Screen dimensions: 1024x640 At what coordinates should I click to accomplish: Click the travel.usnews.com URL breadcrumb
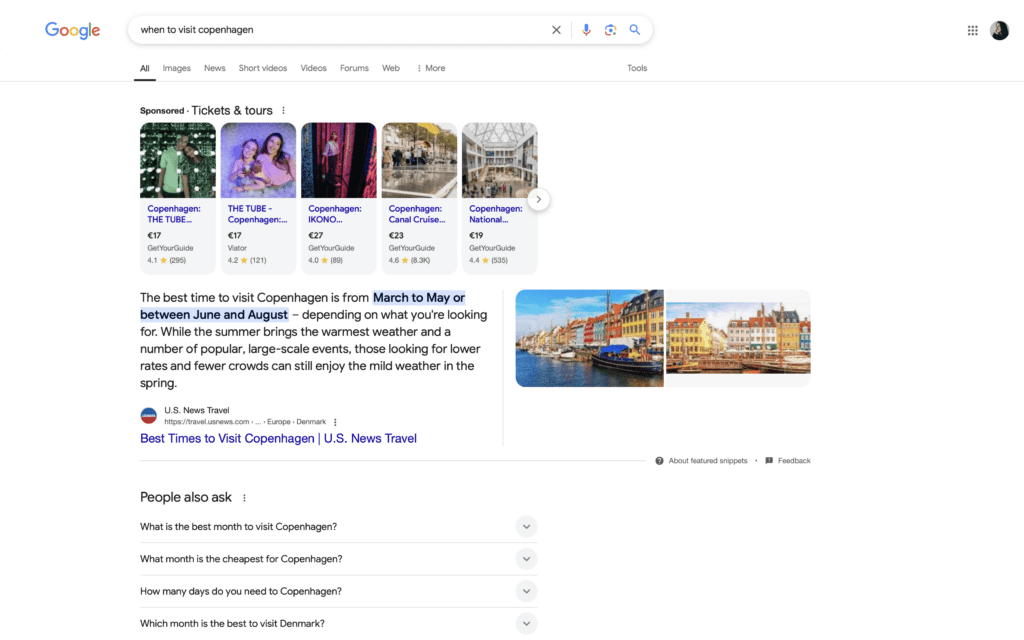click(x=245, y=422)
